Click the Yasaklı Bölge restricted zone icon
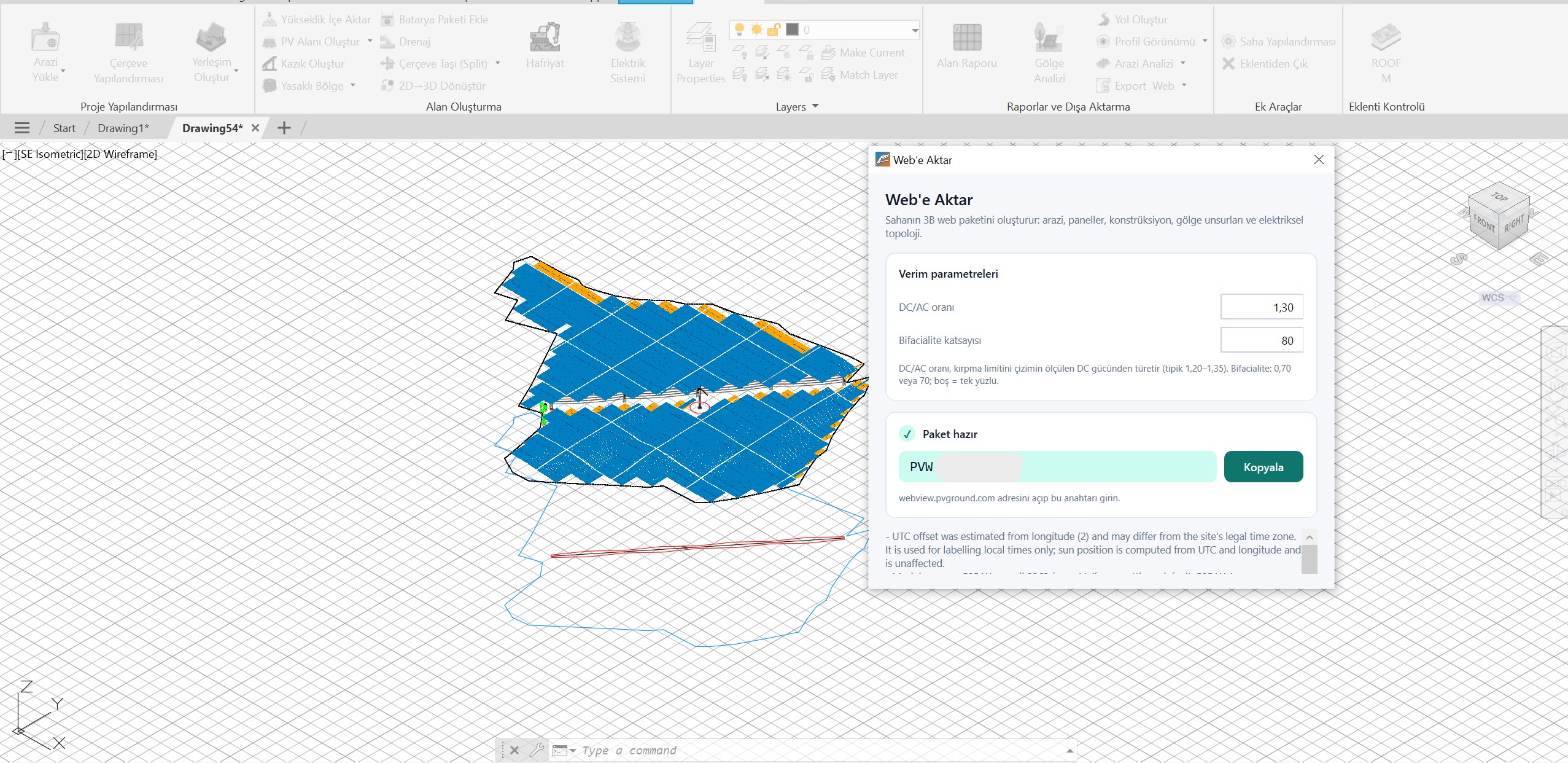The width and height of the screenshot is (1568, 763). click(x=269, y=86)
